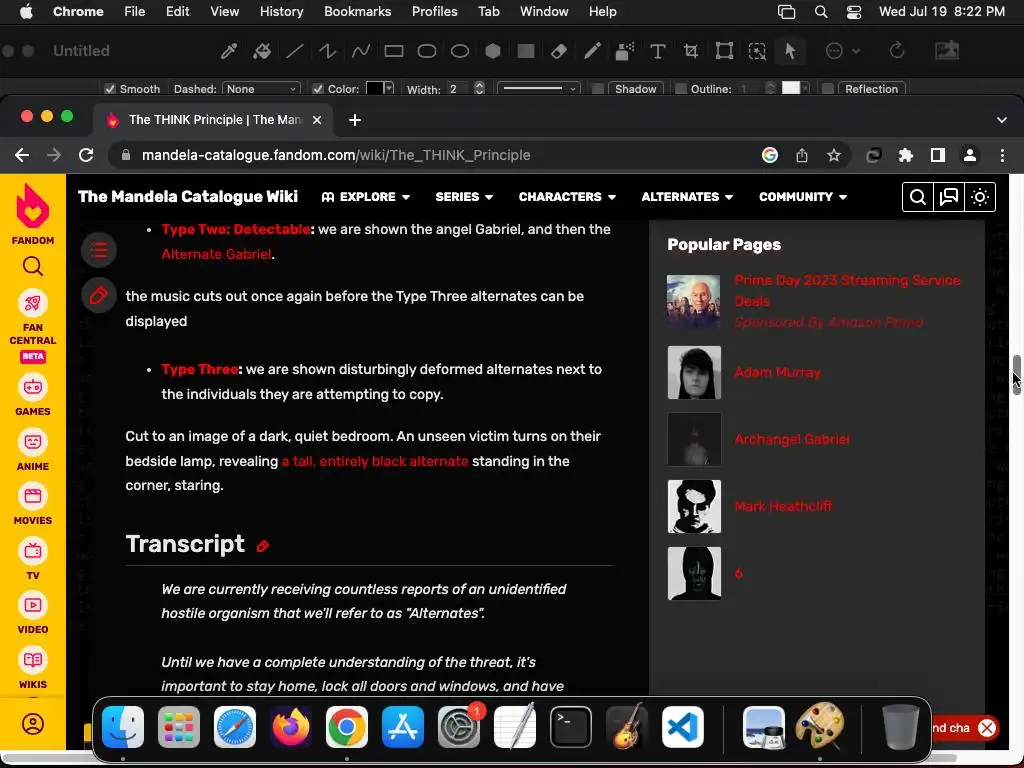
Task: Select the eraser tool
Action: [x=558, y=51]
